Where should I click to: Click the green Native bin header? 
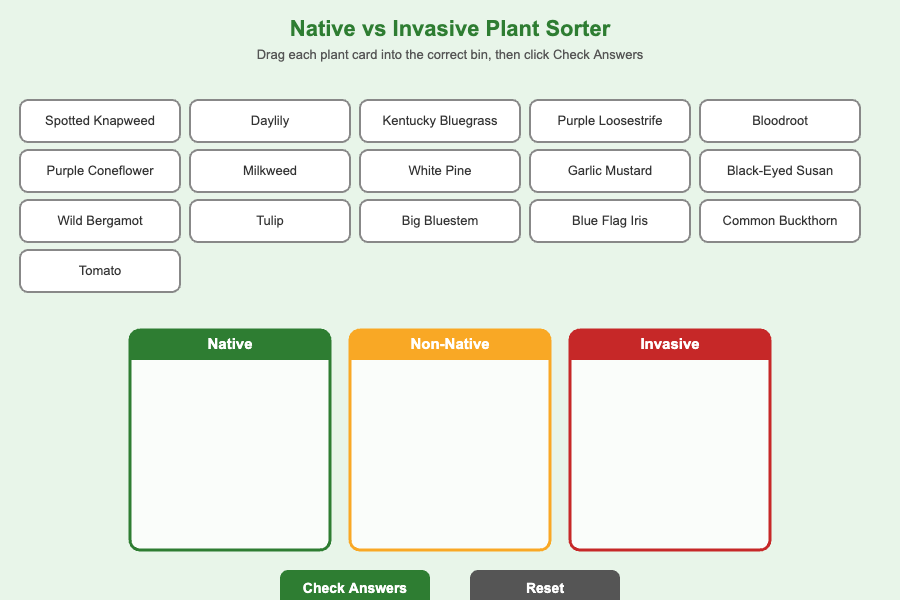[x=230, y=344]
